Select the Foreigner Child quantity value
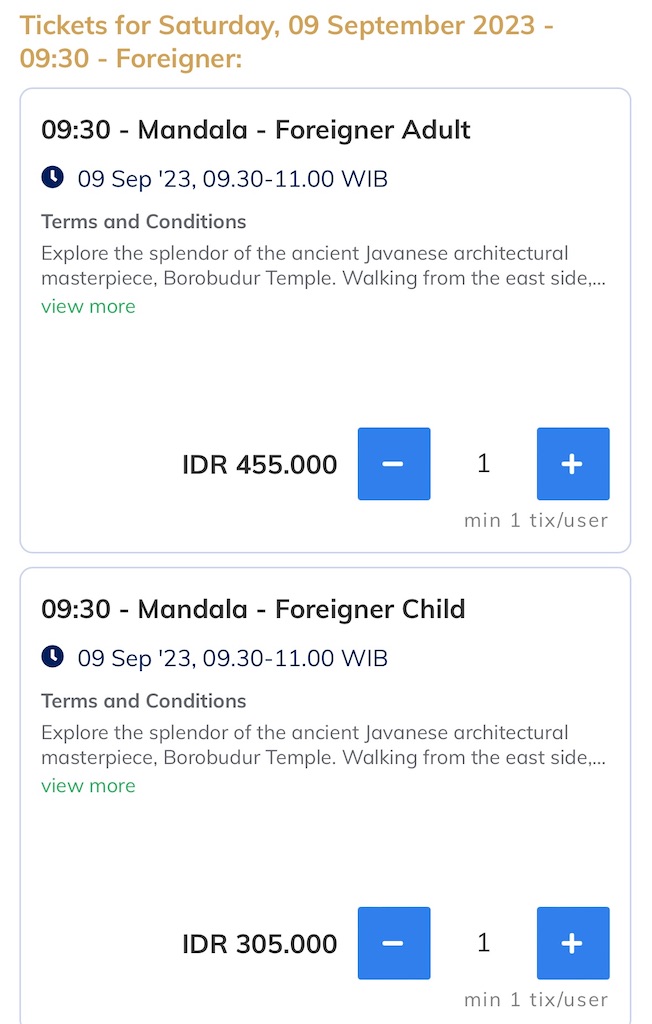The width and height of the screenshot is (652, 1024). (x=483, y=943)
